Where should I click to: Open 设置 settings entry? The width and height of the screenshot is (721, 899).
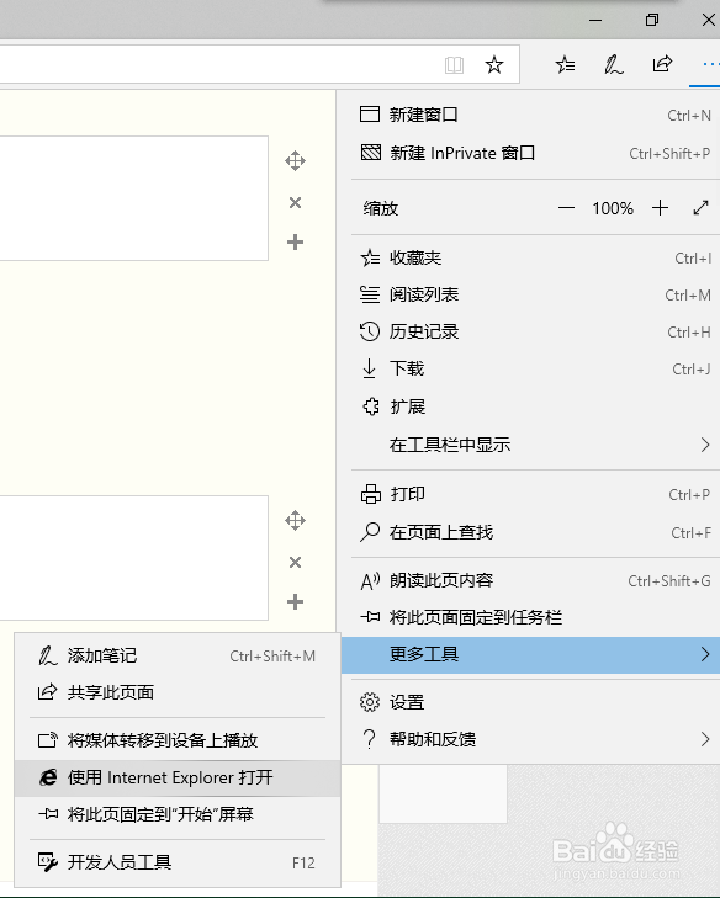pos(407,703)
